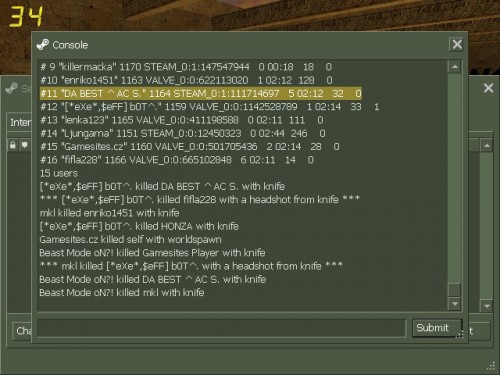Click the Steam icon of the server browser window
500x375 pixels.
(x=12, y=89)
